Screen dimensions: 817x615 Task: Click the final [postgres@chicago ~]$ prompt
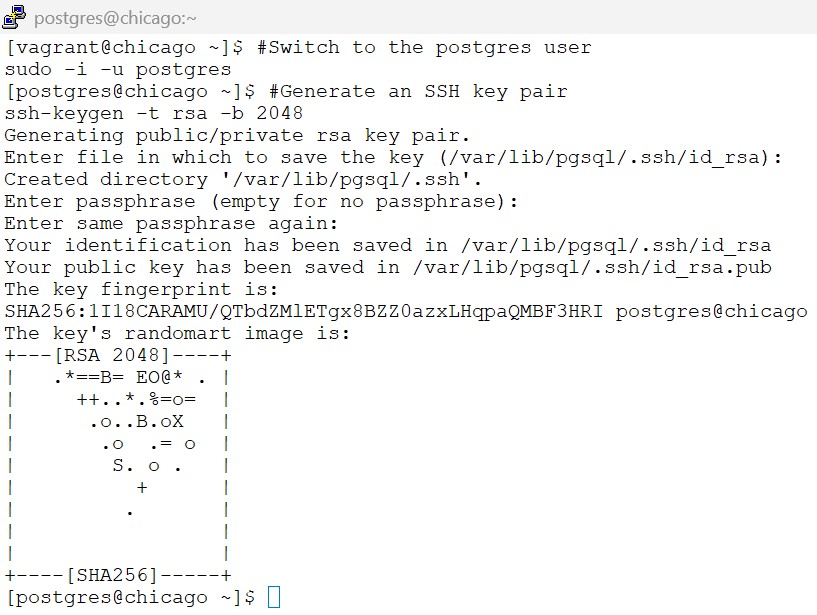click(130, 597)
